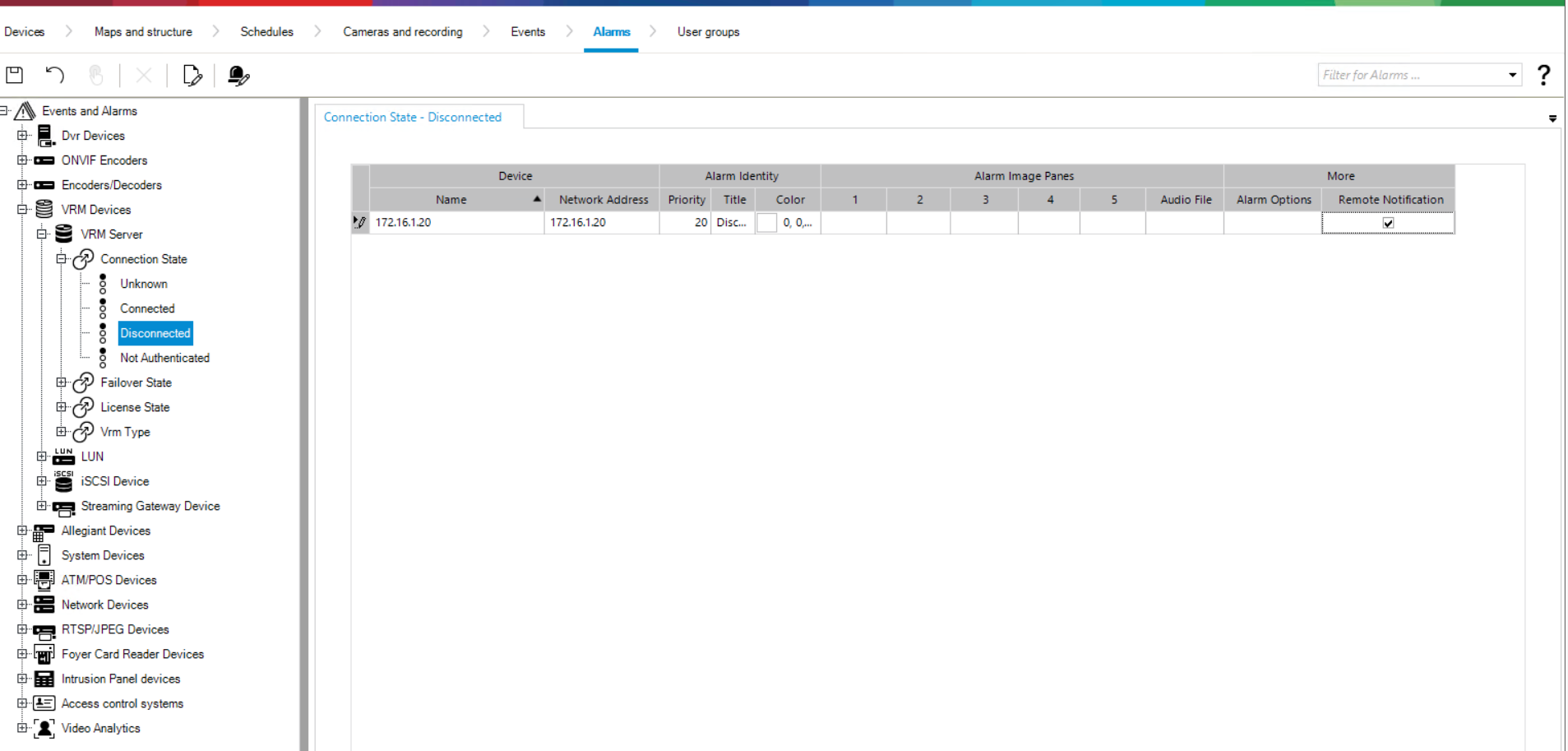Open the Filter for Alarms dropdown arrow
The width and height of the screenshot is (1568, 751).
coord(1512,76)
